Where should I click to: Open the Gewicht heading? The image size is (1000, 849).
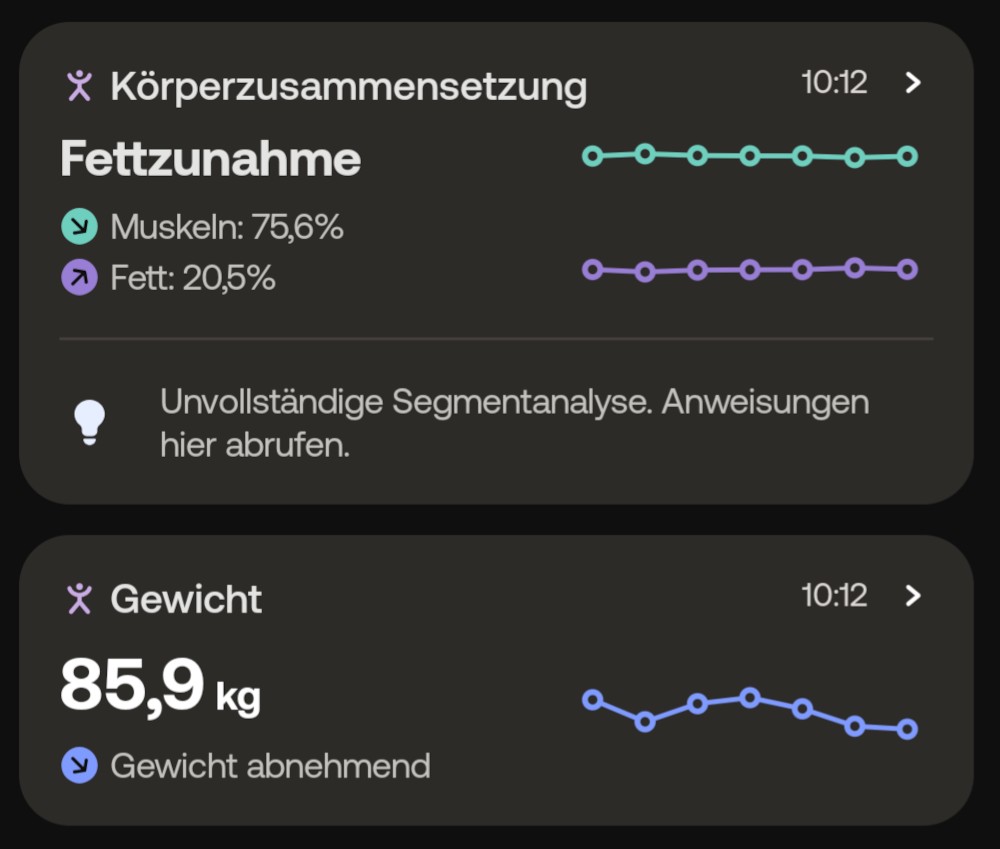(x=186, y=599)
